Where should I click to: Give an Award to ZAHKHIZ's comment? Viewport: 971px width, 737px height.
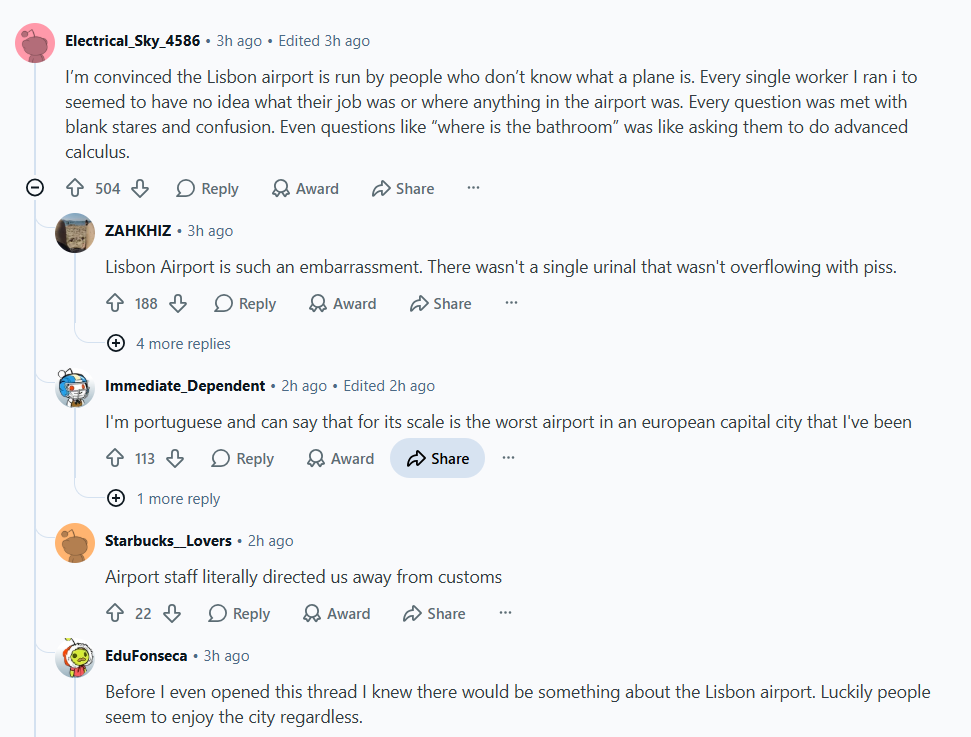pos(342,303)
